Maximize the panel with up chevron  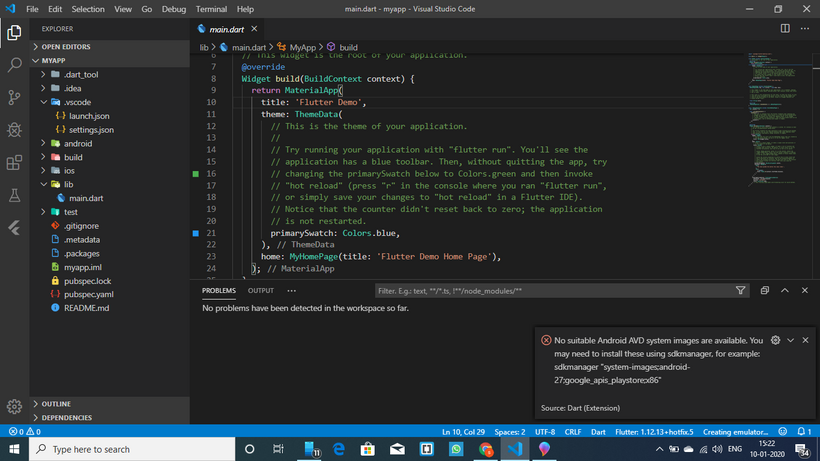tap(785, 291)
